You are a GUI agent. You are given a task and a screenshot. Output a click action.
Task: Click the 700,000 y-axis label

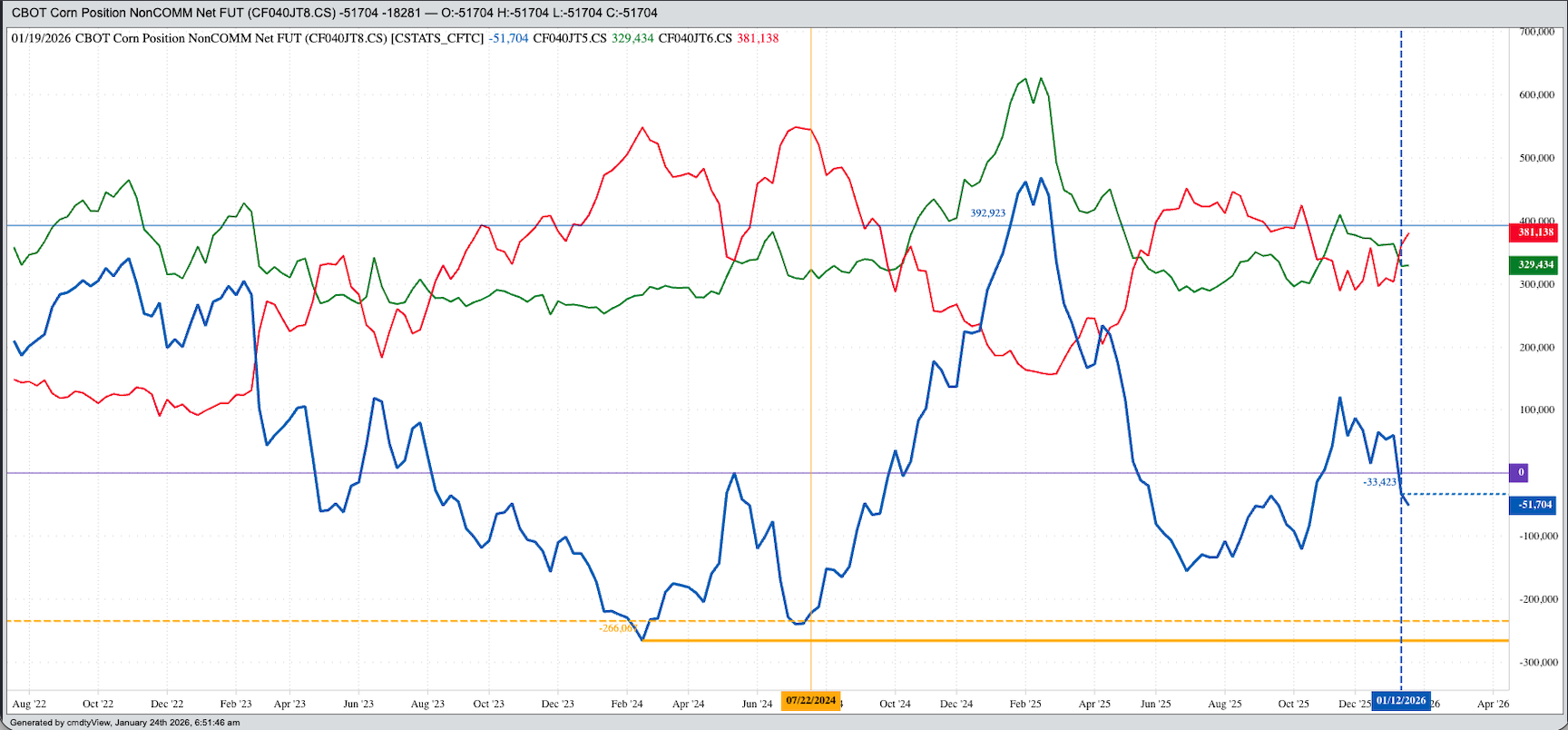[1536, 32]
